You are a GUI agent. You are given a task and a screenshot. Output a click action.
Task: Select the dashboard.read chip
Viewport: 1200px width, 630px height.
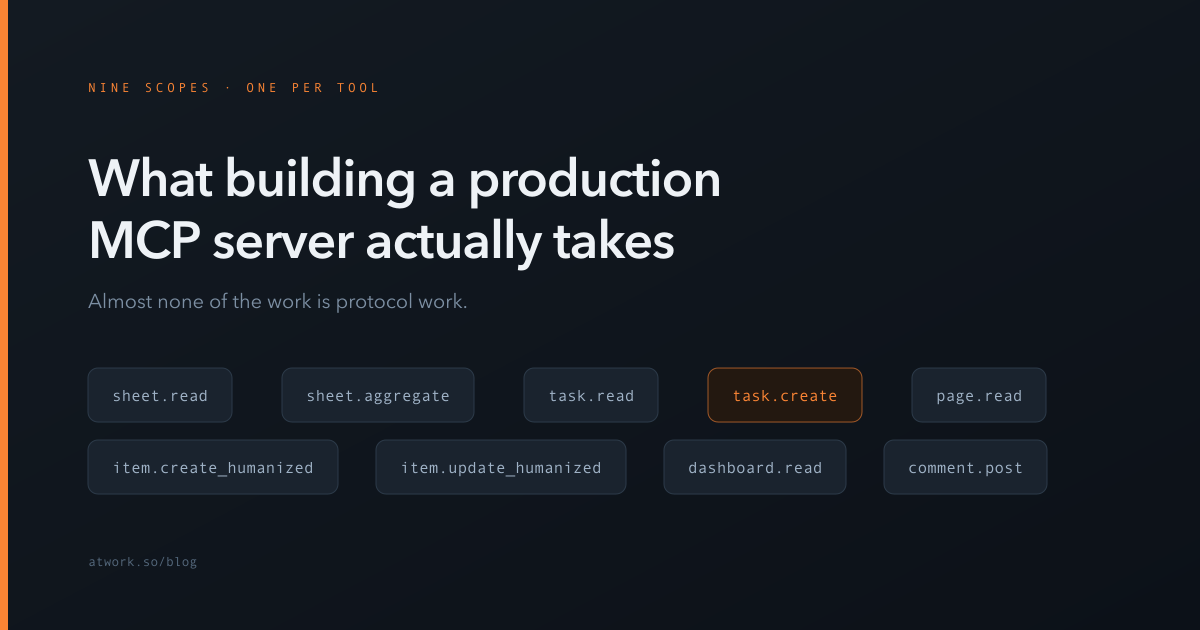click(755, 467)
